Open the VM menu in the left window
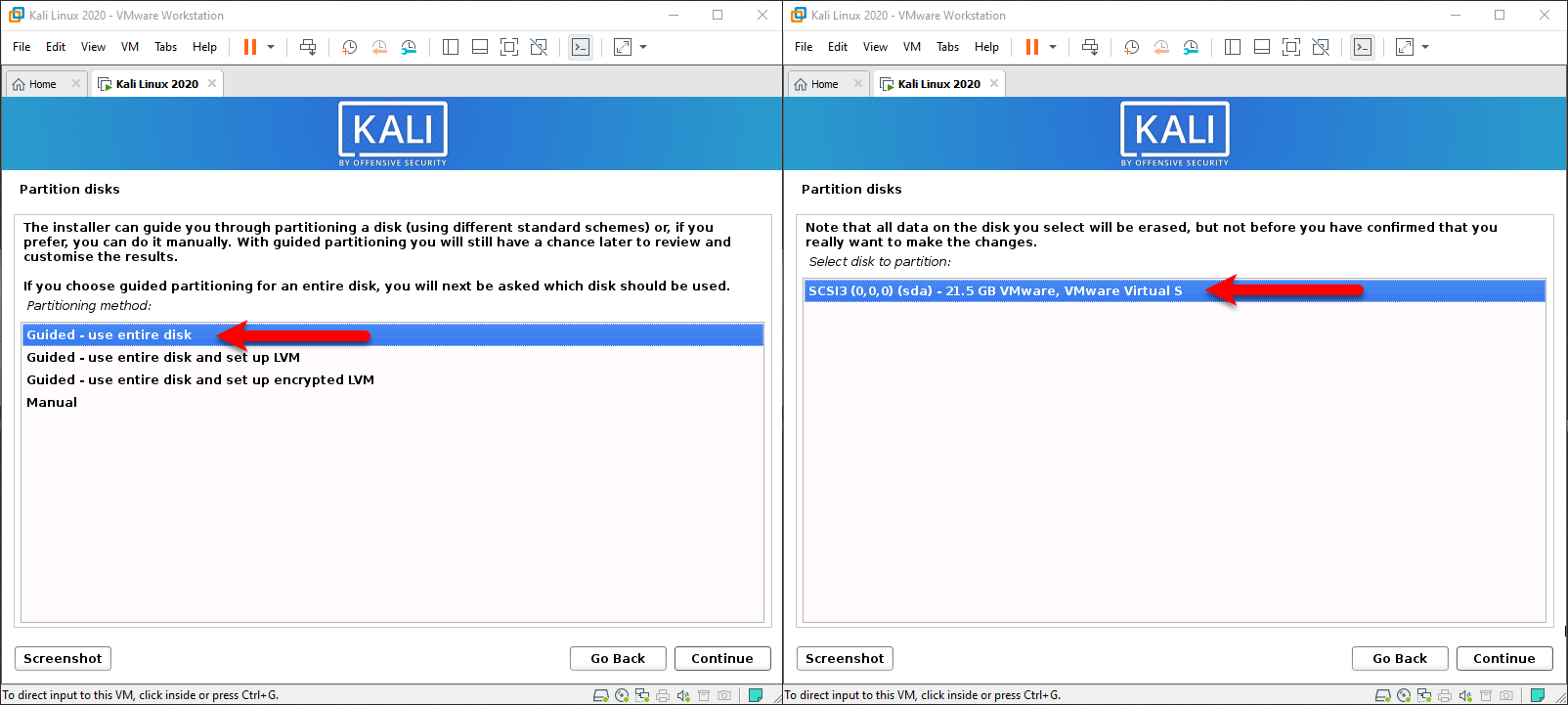Image resolution: width=1568 pixels, height=705 pixels. [130, 47]
